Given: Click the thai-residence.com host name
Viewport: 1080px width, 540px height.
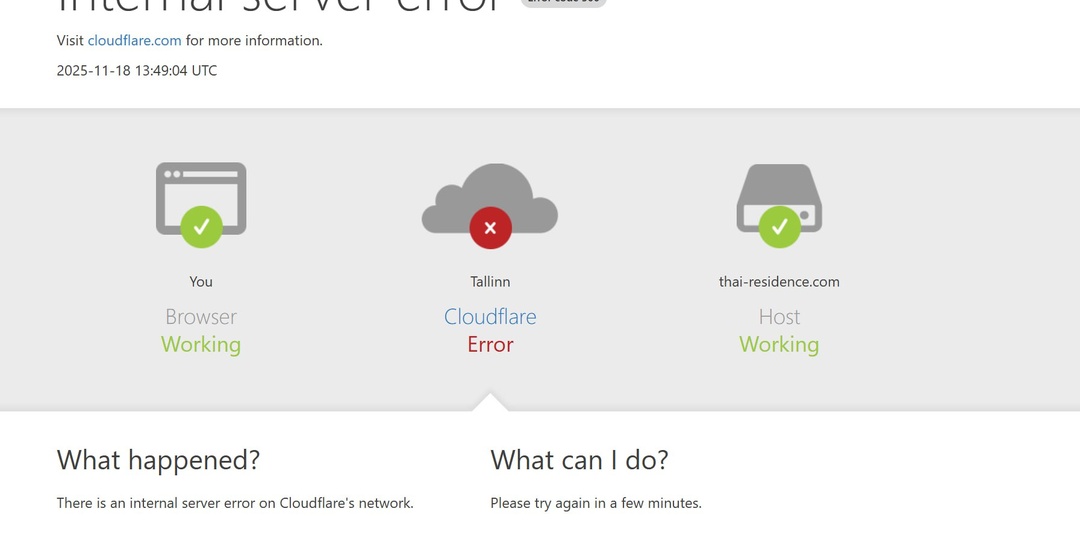Looking at the screenshot, I should [779, 282].
